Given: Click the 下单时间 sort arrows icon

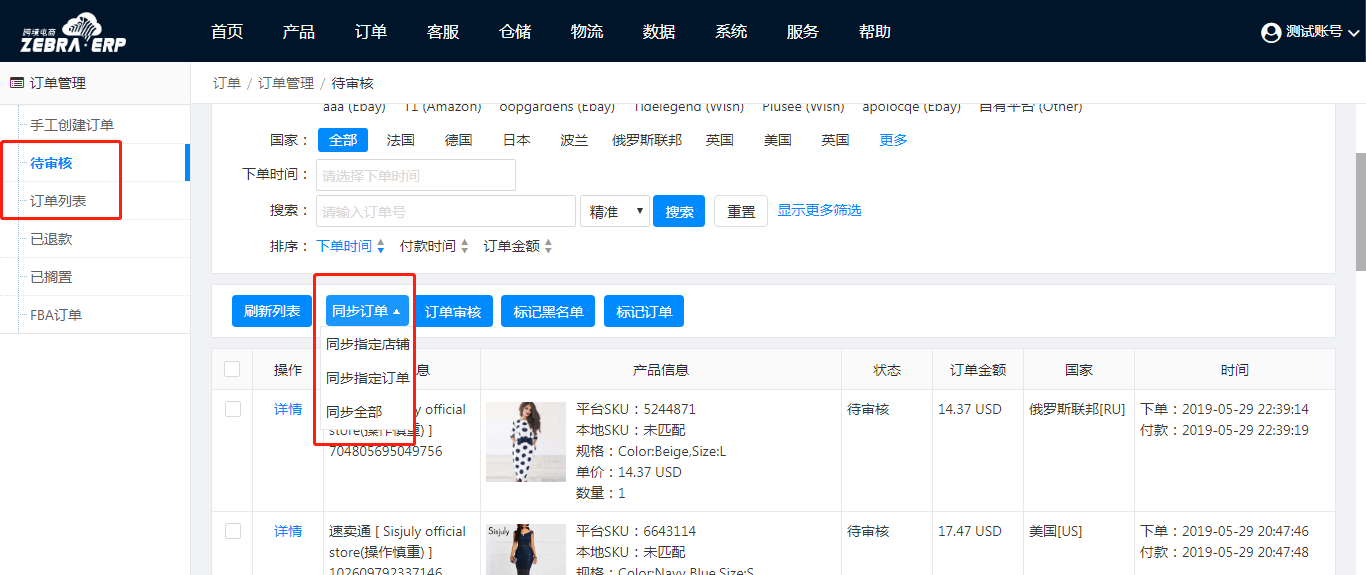Looking at the screenshot, I should 380,246.
